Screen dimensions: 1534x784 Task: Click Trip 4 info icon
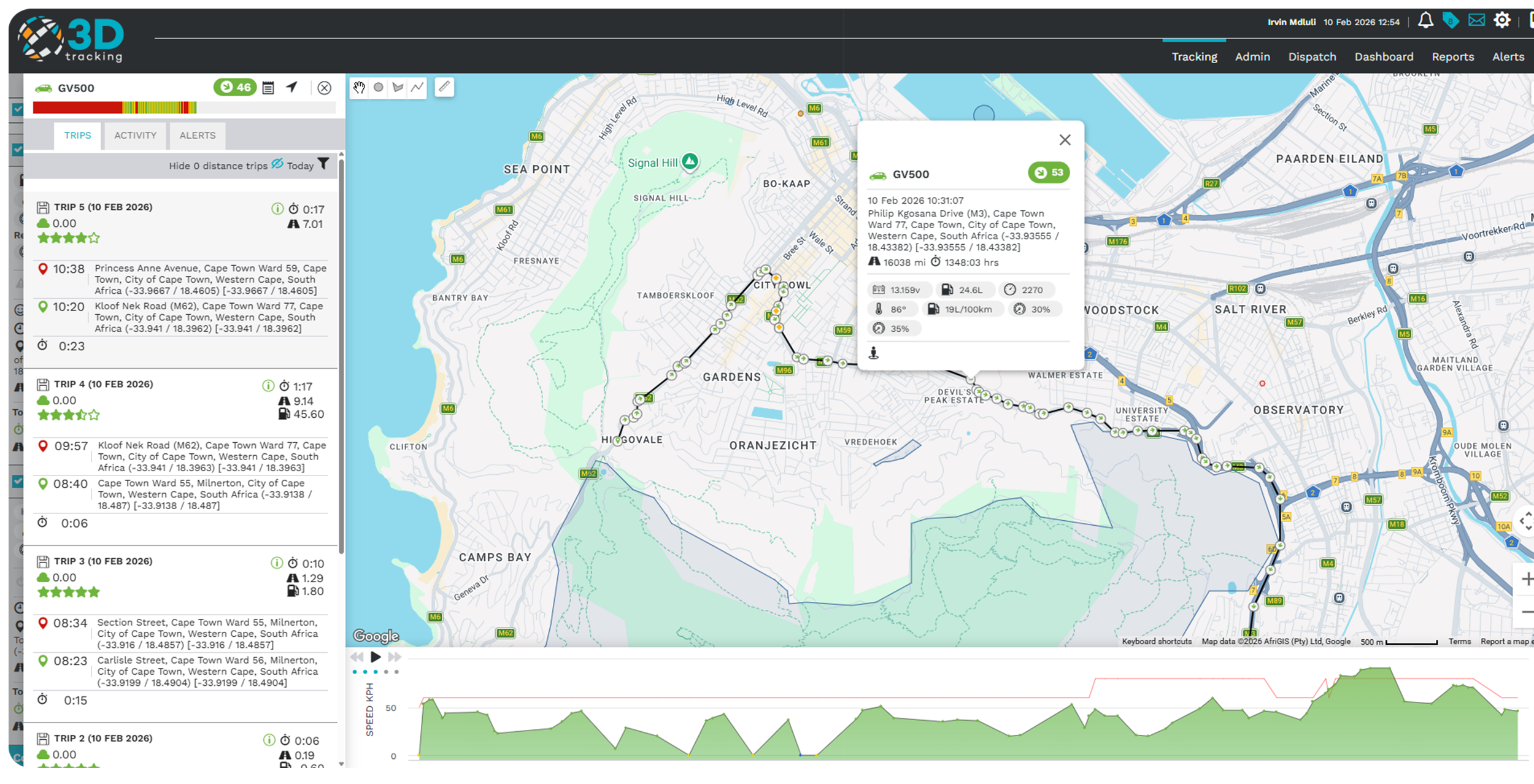268,386
